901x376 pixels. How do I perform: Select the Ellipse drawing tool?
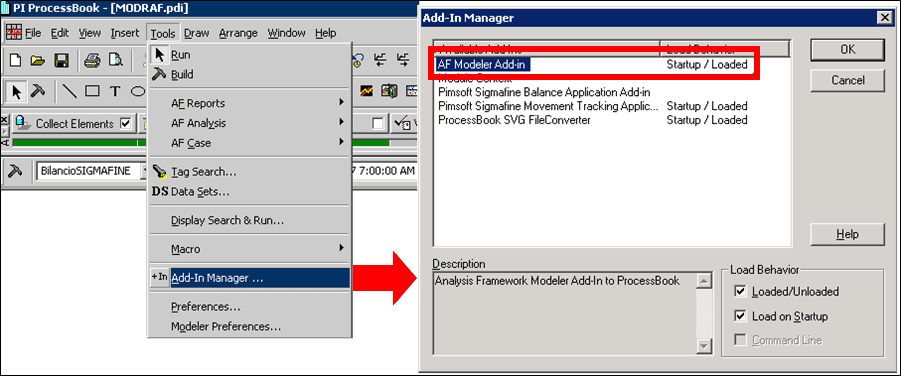click(x=138, y=91)
